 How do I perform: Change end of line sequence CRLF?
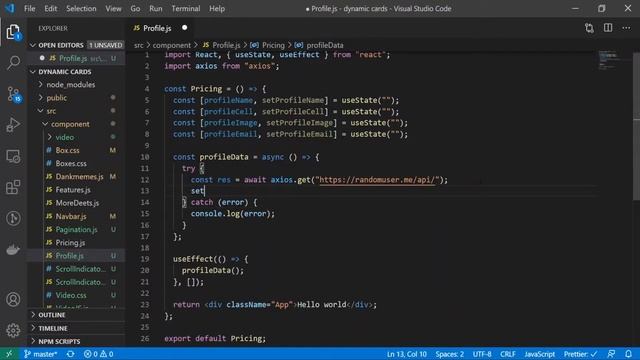click(x=508, y=354)
